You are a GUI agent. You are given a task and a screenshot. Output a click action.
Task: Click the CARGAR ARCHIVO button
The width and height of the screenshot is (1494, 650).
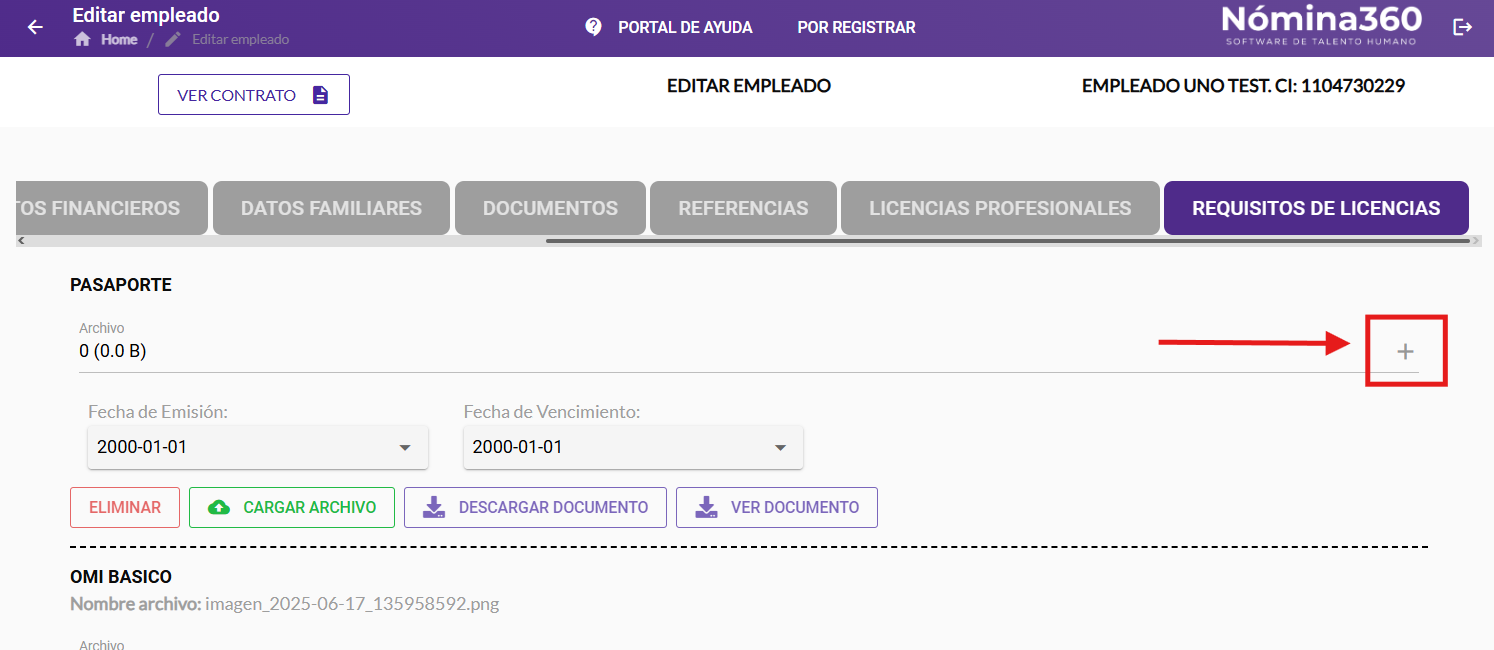[x=292, y=507]
